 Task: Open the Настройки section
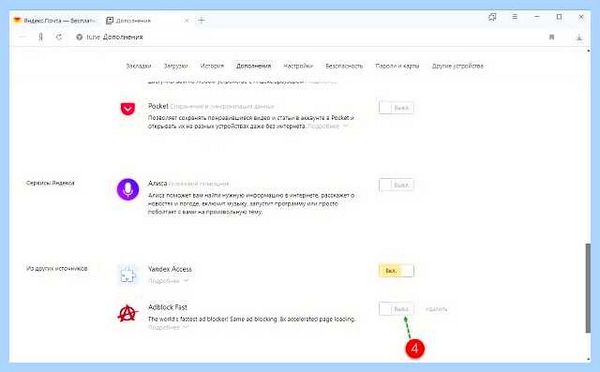pyautogui.click(x=298, y=66)
